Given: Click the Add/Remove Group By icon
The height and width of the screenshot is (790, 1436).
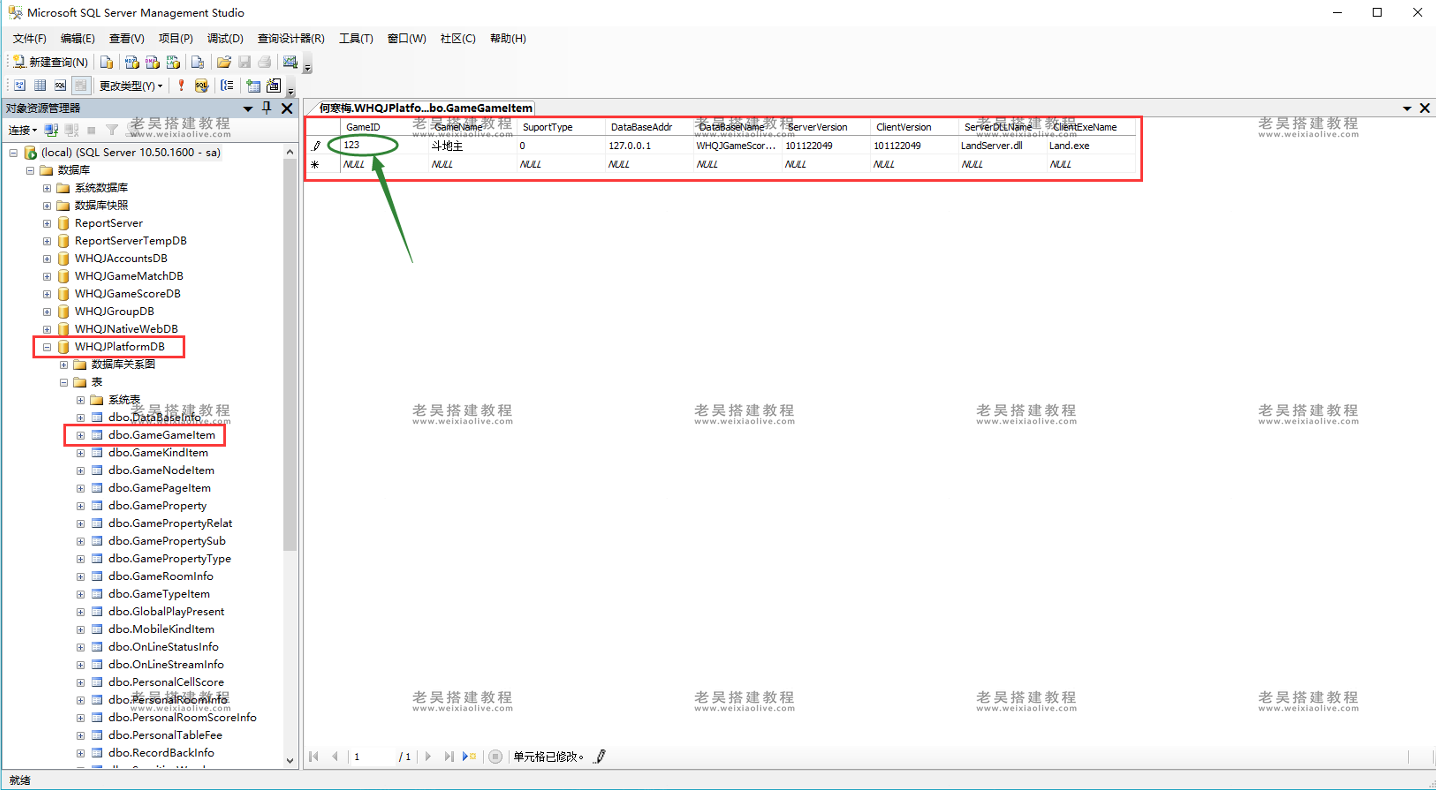Looking at the screenshot, I should (x=227, y=86).
